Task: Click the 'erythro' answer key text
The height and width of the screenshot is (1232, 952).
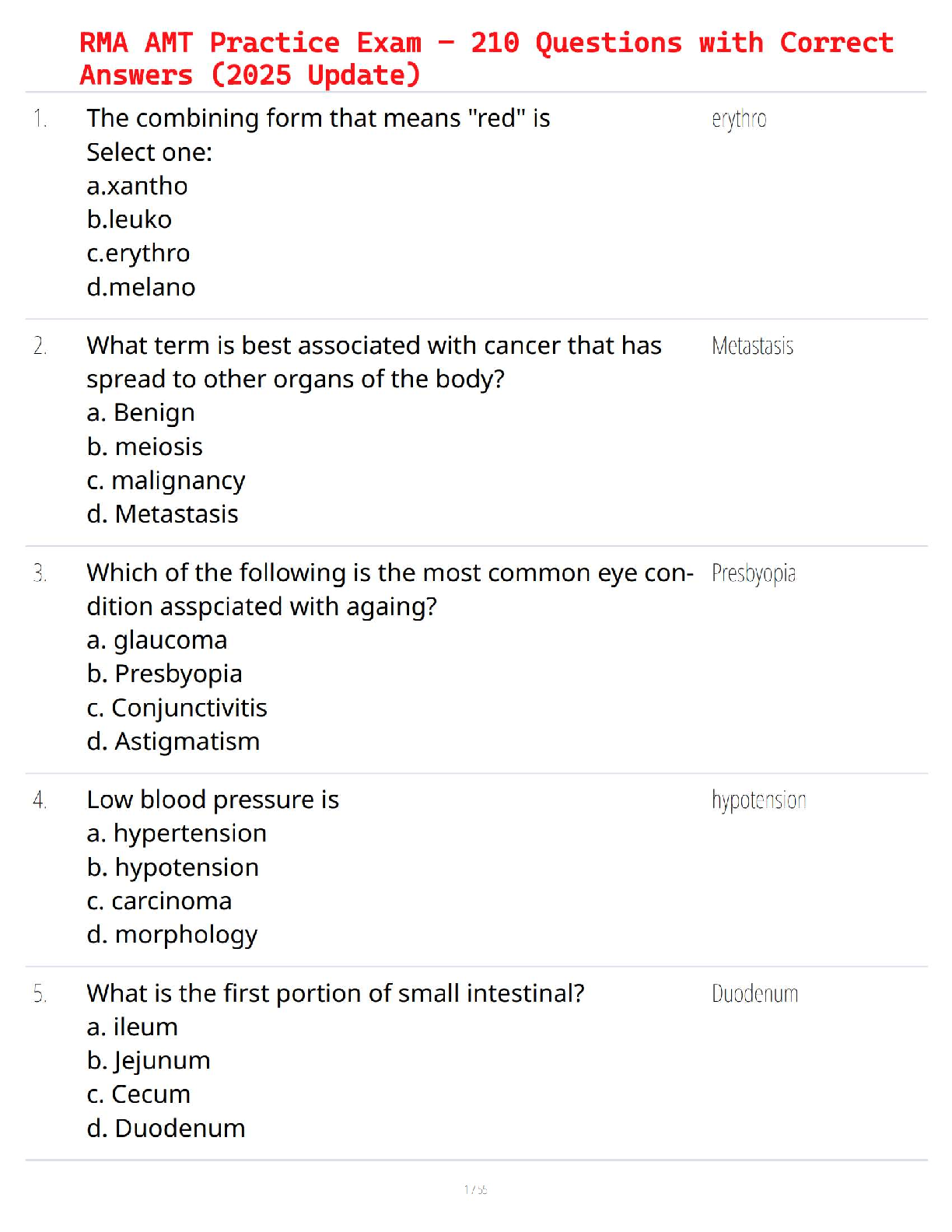Action: click(739, 119)
